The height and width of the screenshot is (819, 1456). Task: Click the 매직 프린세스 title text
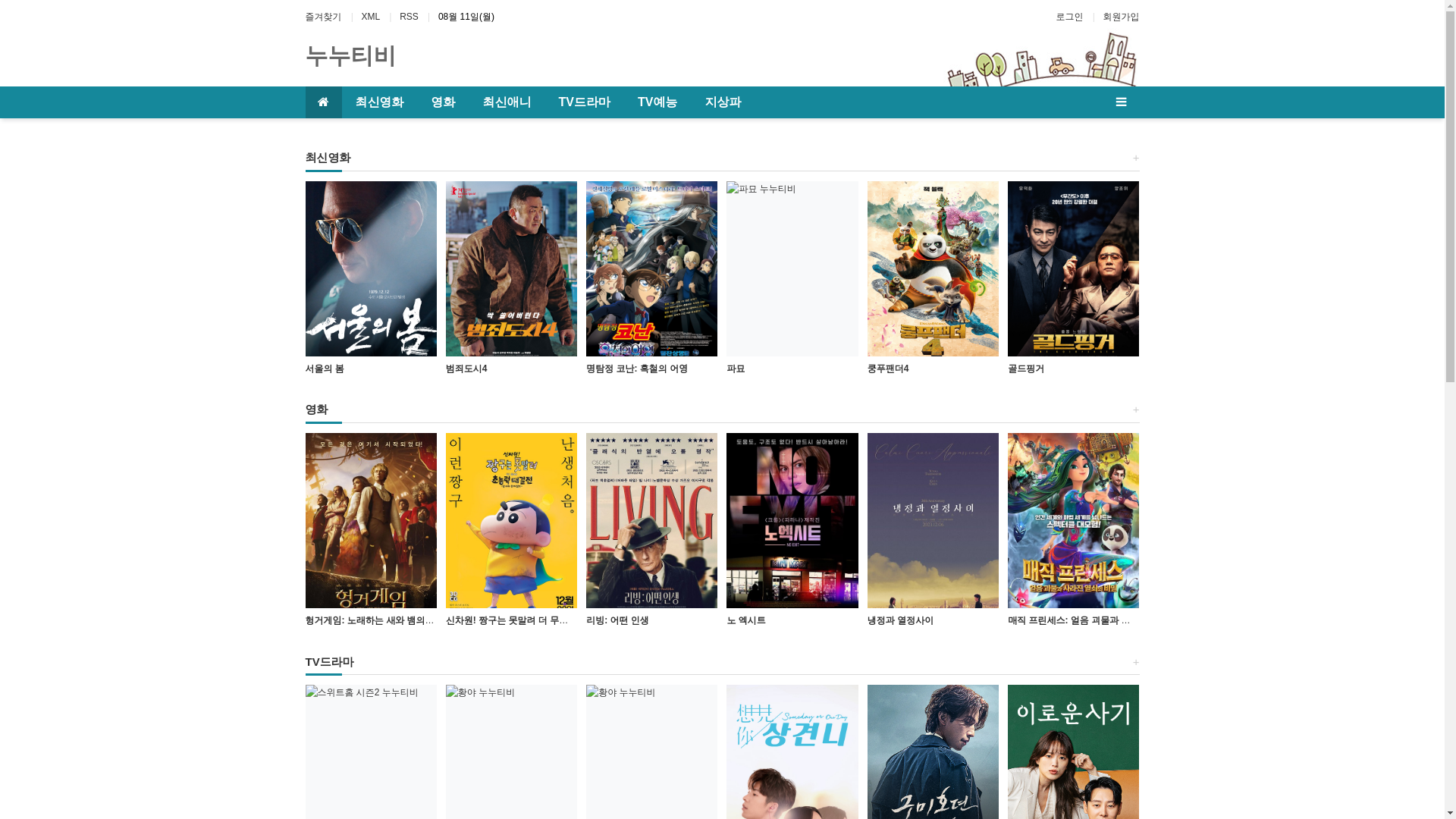coord(1069,620)
